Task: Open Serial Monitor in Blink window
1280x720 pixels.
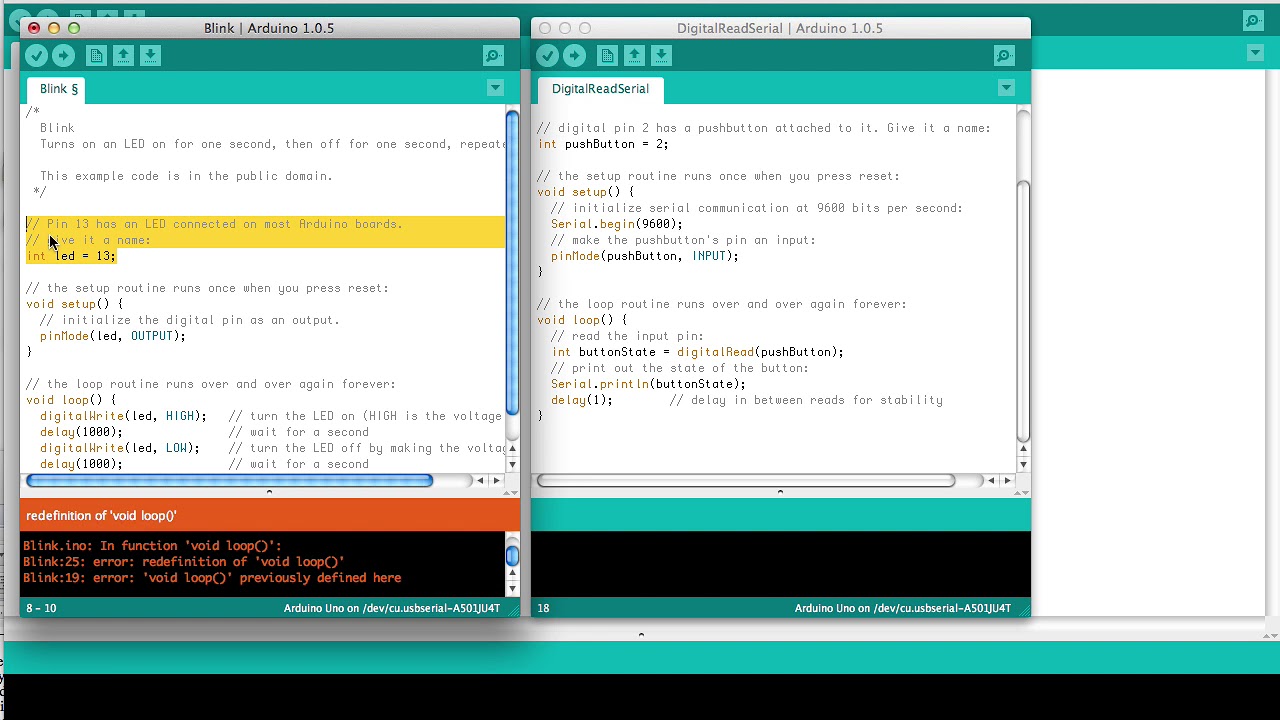Action: (x=493, y=56)
